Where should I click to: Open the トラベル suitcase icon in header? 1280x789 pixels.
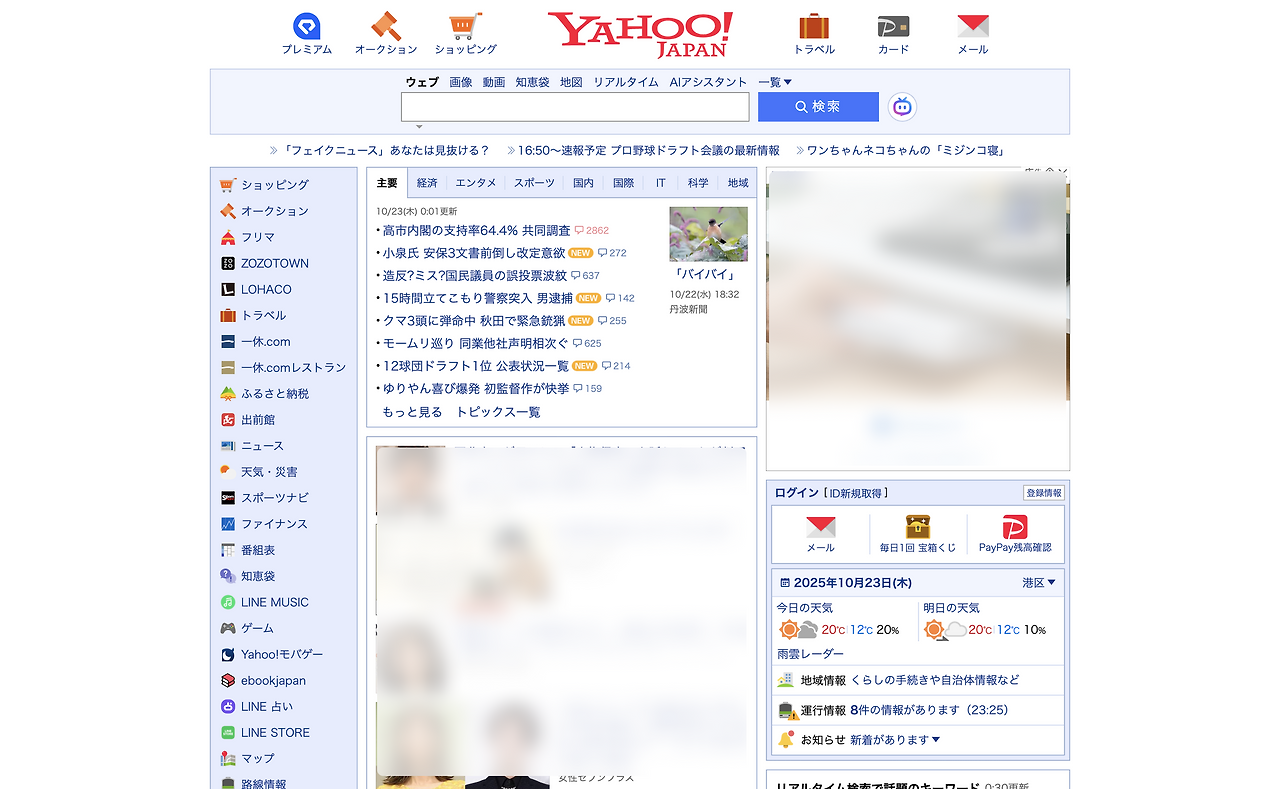tap(814, 26)
